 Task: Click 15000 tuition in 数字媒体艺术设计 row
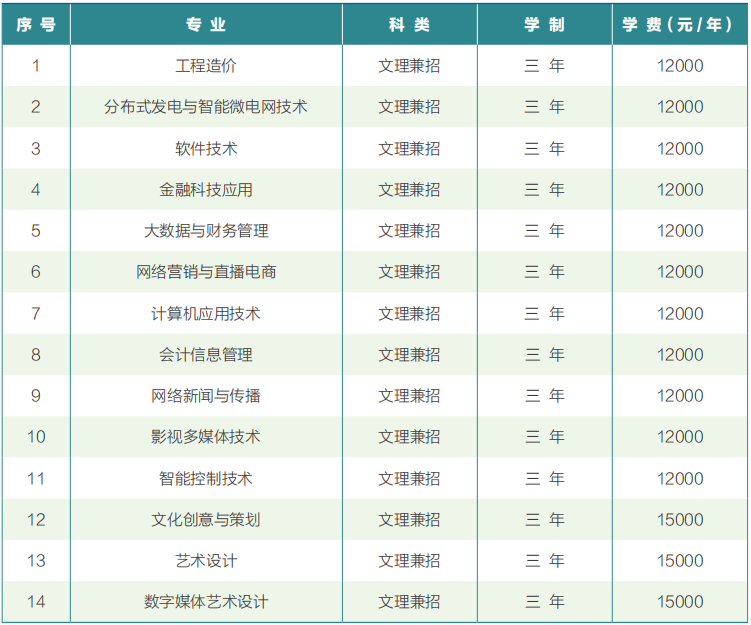(x=680, y=602)
